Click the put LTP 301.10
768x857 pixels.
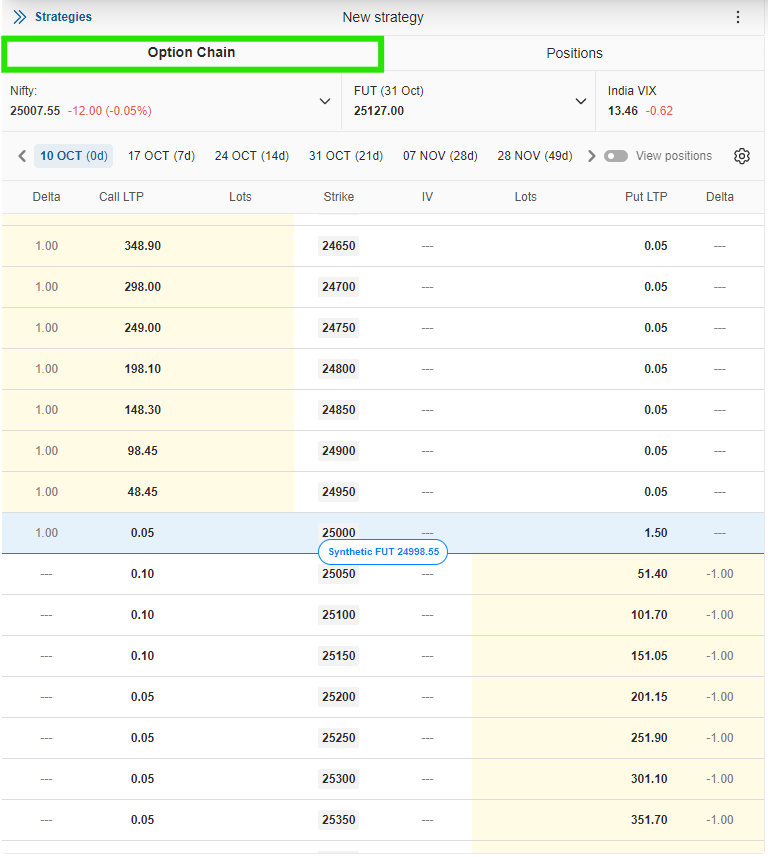[649, 779]
